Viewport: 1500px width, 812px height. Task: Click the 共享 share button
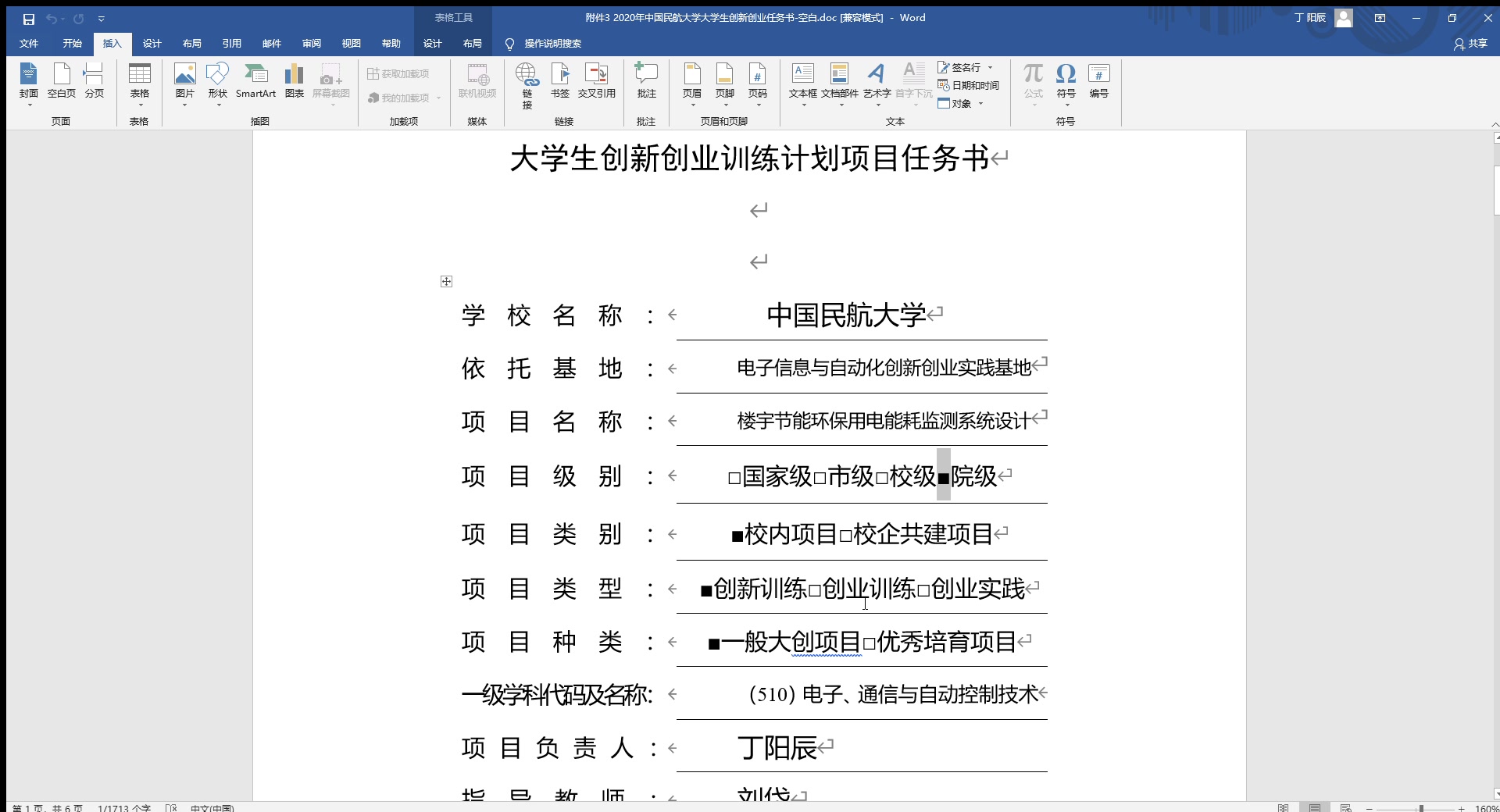click(1471, 44)
